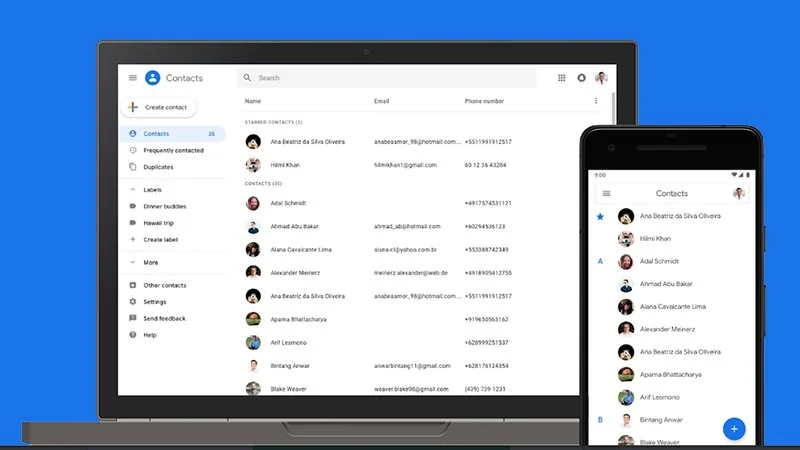
Task: Open Alana Cavalcante Lima on phone
Action: click(x=671, y=307)
